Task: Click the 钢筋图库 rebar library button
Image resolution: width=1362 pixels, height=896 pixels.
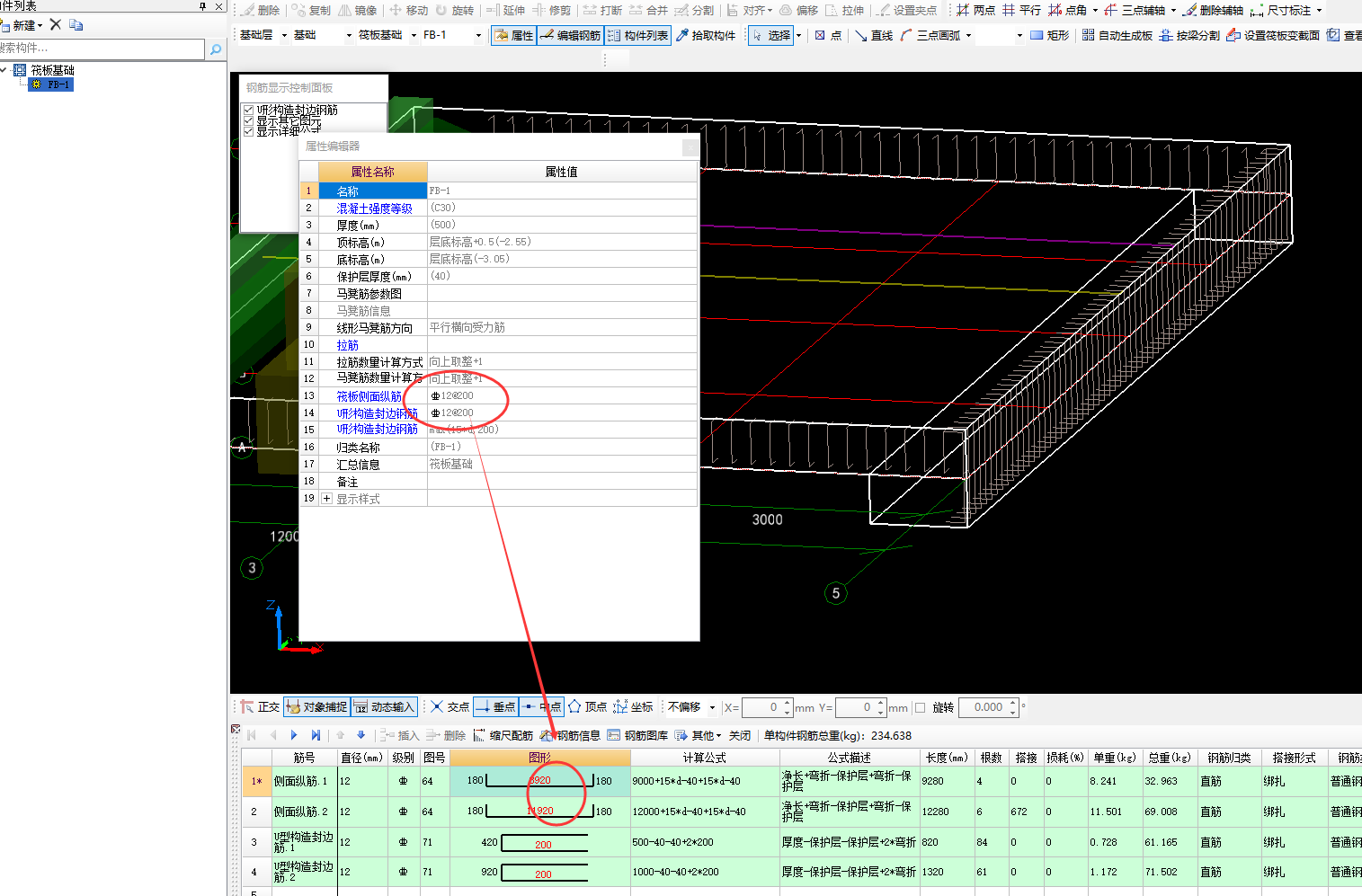Action: pos(638,735)
